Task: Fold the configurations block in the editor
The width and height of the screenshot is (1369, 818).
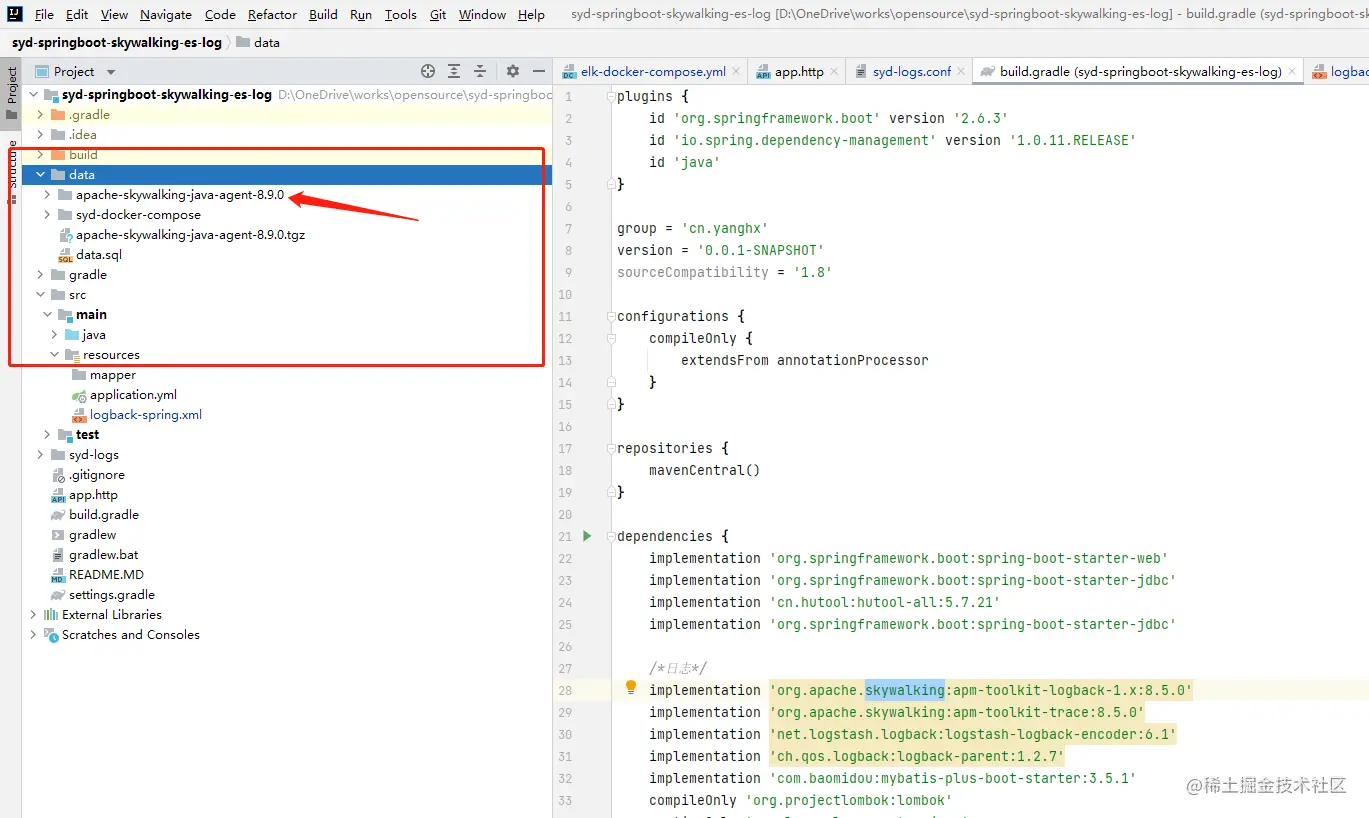Action: [611, 317]
